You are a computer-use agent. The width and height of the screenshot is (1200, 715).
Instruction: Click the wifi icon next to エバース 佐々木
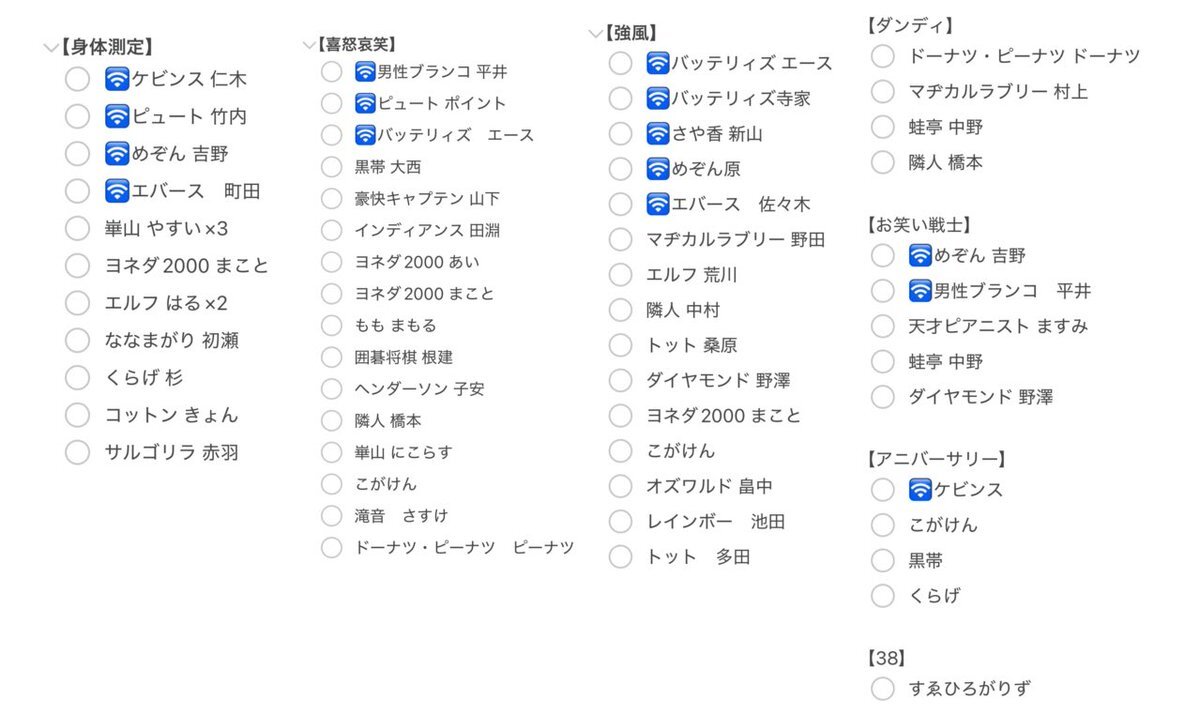pyautogui.click(x=658, y=204)
